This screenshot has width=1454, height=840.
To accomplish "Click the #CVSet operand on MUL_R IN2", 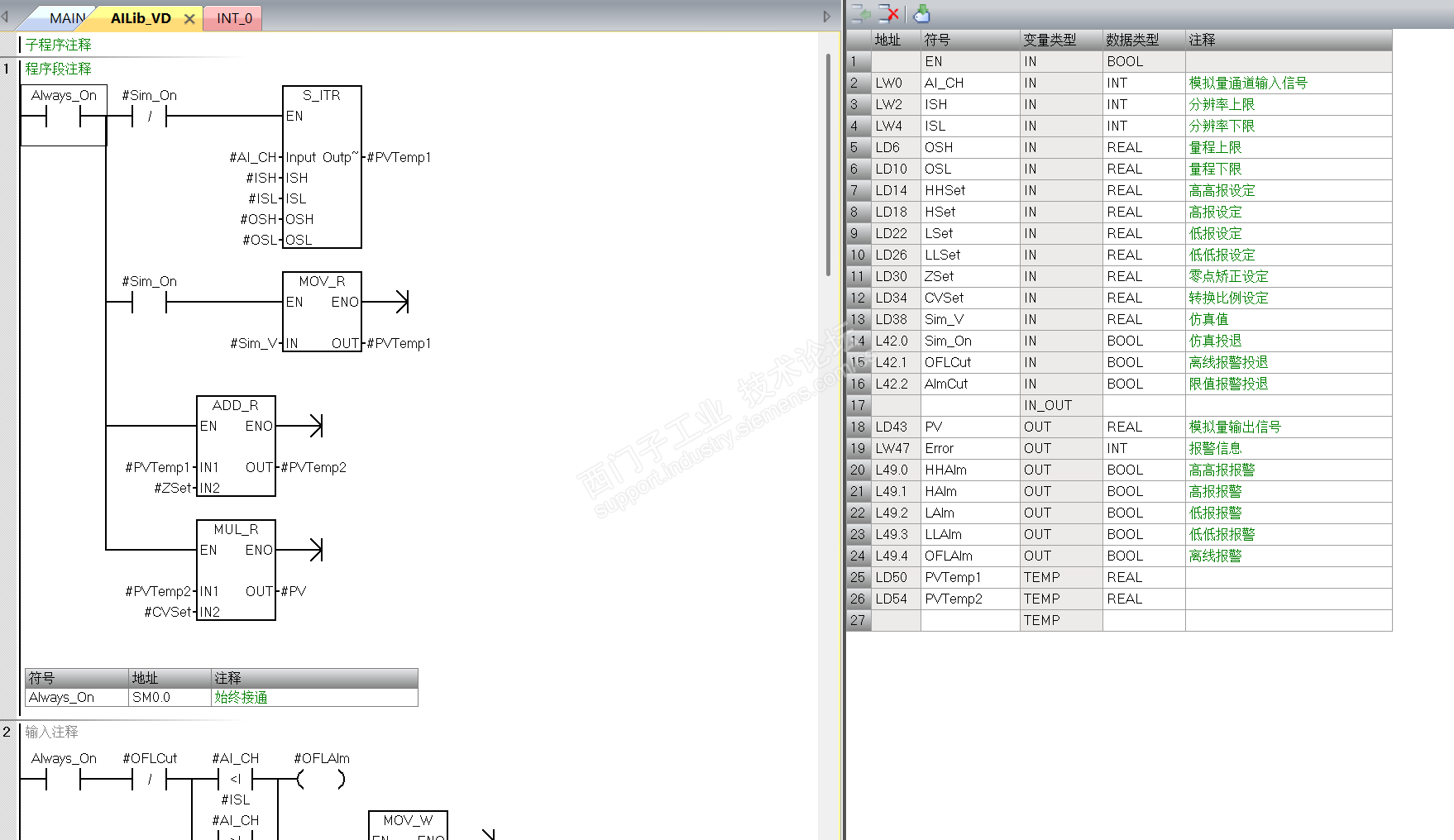I will click(x=168, y=612).
